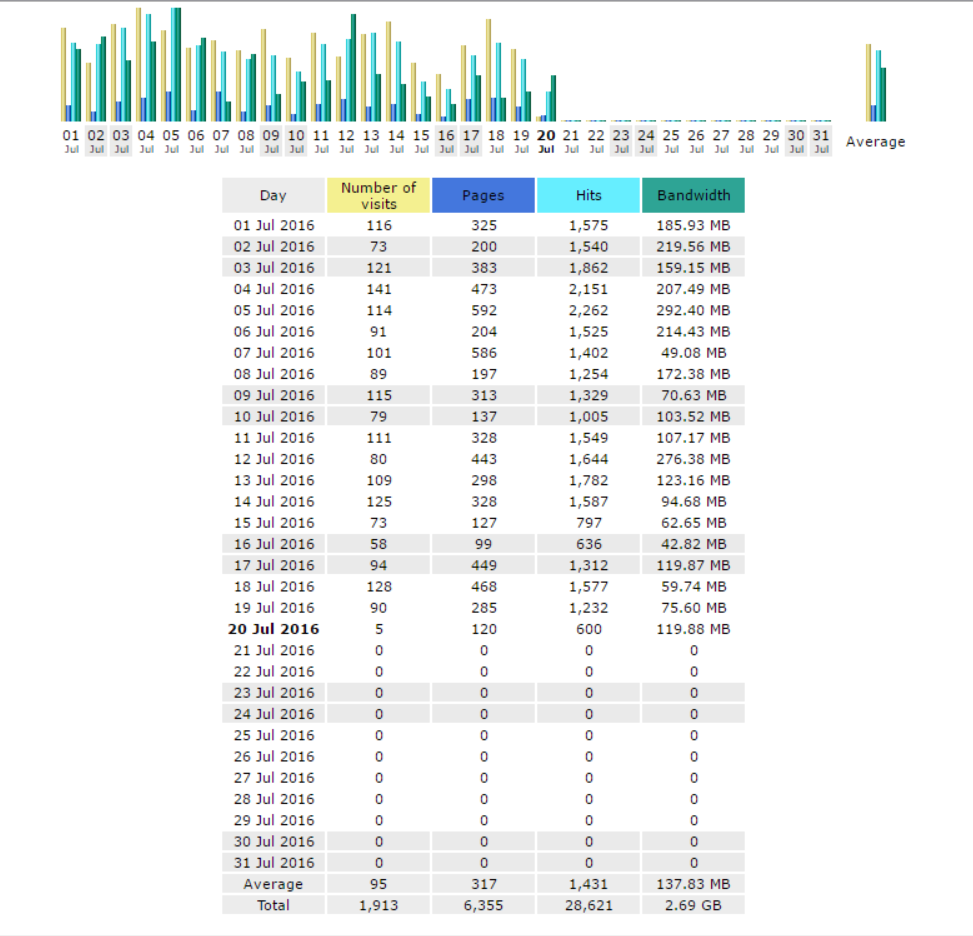This screenshot has height=936, width=973.
Task: Select average hits '1,431'
Action: (588, 884)
